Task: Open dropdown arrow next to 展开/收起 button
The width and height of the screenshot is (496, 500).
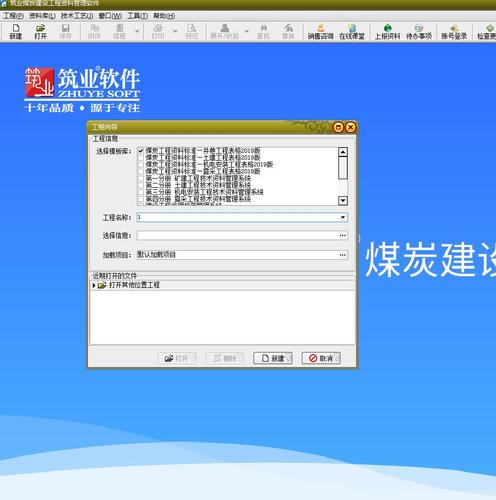Action: 247,31
